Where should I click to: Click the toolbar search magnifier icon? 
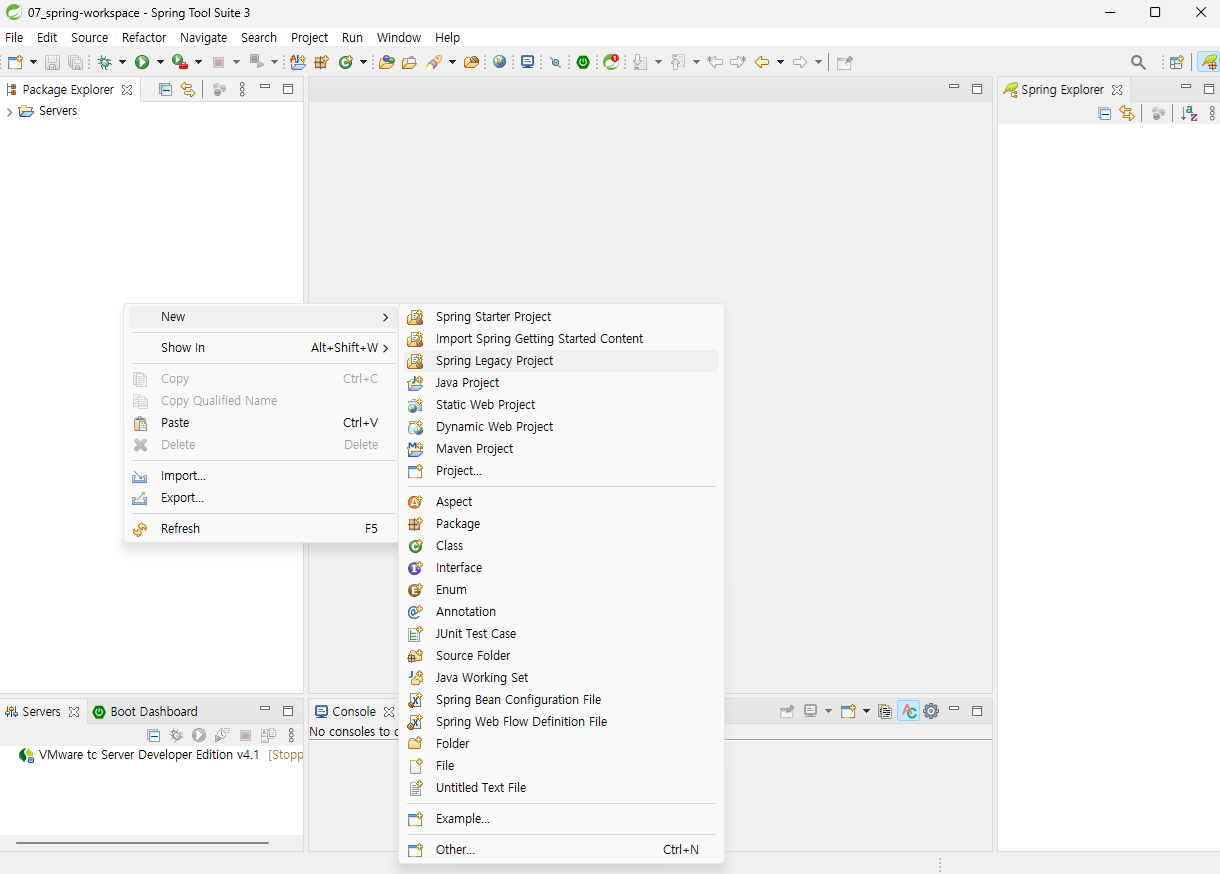tap(1138, 62)
